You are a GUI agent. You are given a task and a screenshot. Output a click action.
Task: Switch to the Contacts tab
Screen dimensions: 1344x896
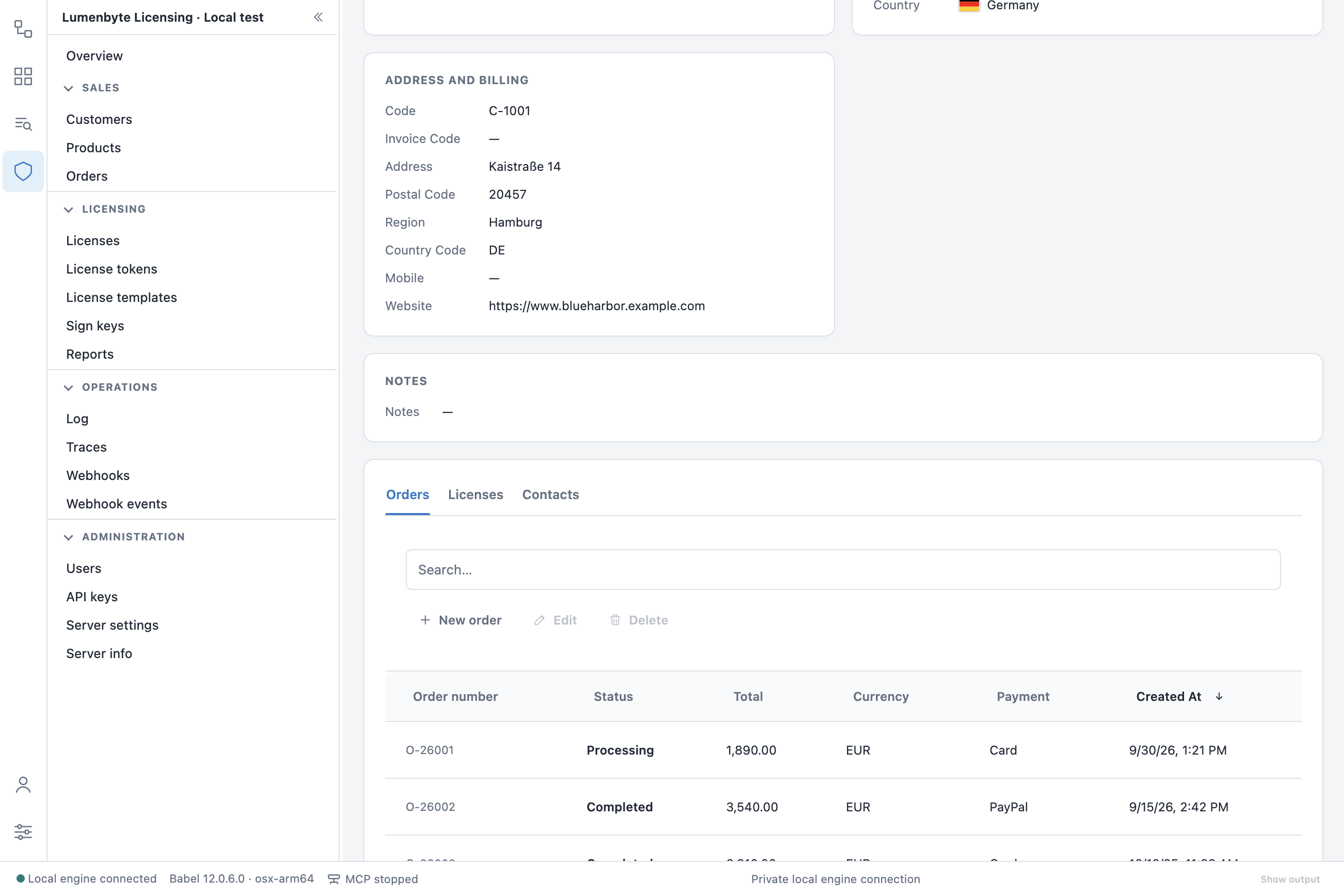tap(550, 494)
